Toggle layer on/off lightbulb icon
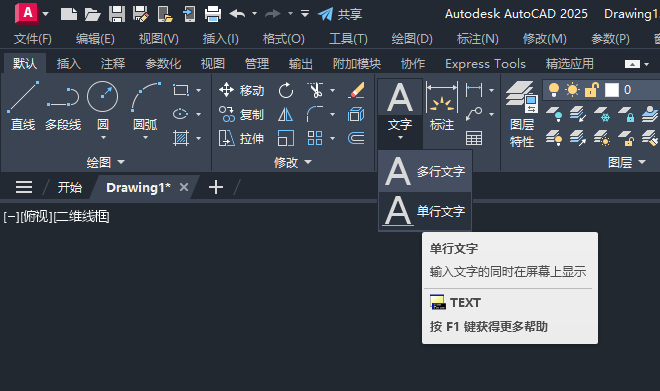Screen dimensions: 660x391 (554, 90)
